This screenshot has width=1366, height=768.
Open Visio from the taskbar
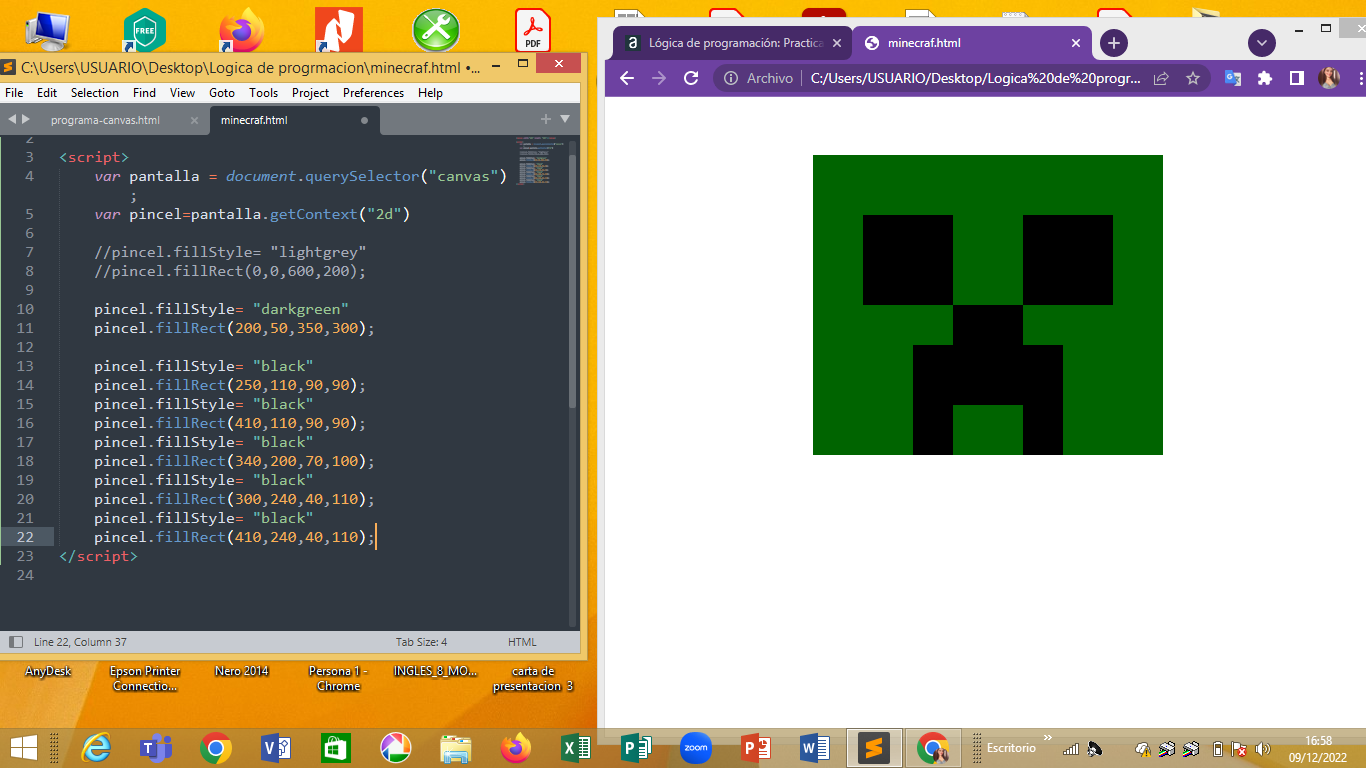[x=275, y=747]
